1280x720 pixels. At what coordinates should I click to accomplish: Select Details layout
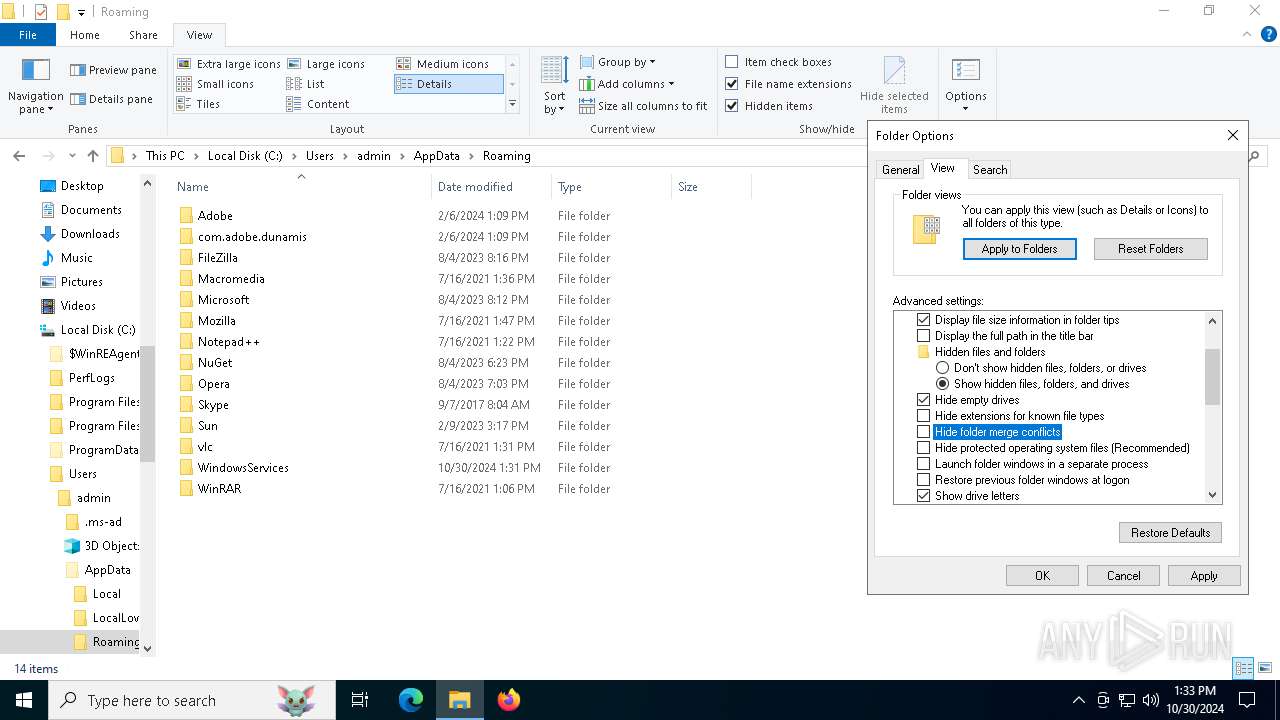click(449, 84)
